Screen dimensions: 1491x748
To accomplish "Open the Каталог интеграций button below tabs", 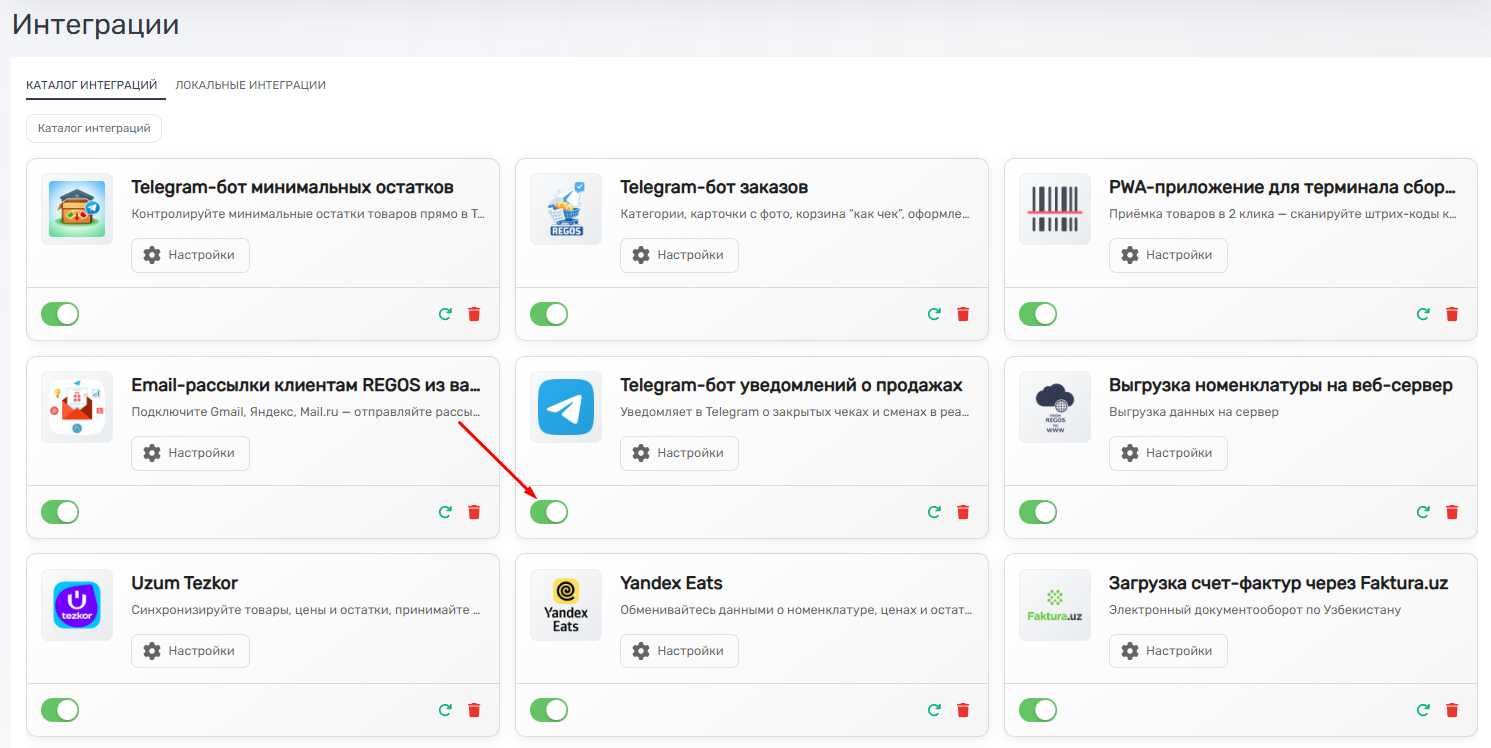I will pyautogui.click(x=94, y=128).
